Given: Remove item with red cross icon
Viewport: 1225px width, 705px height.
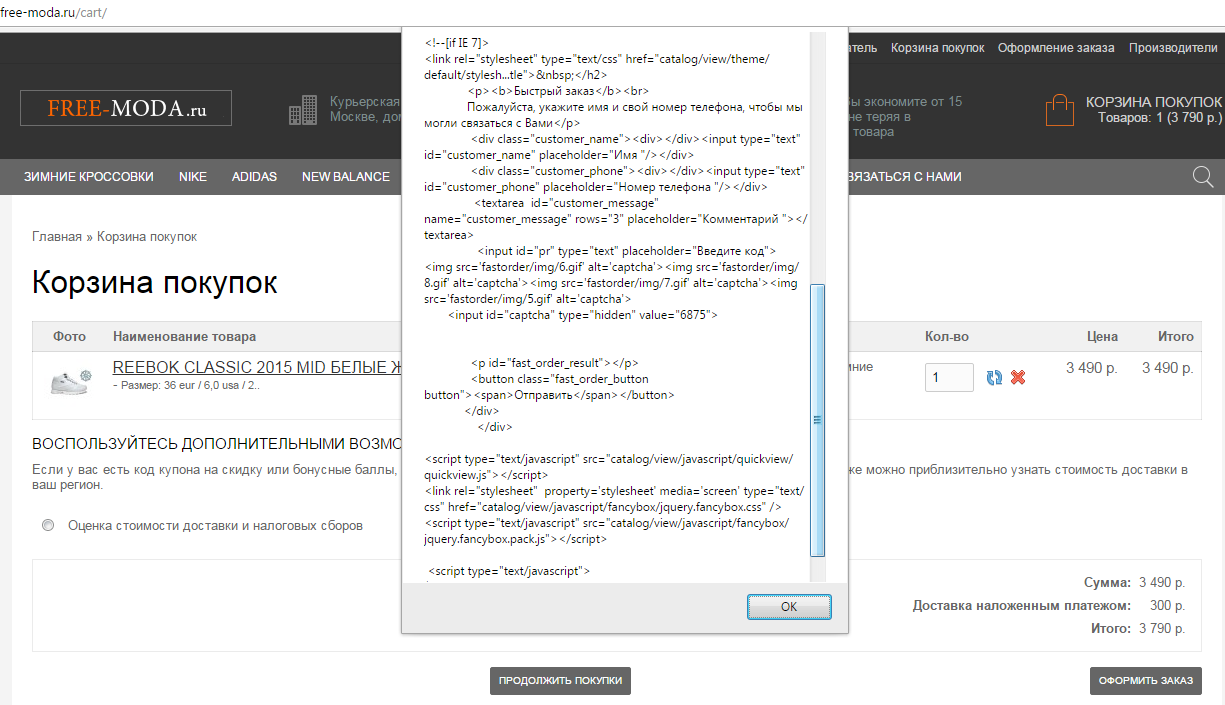Looking at the screenshot, I should click(x=1018, y=377).
